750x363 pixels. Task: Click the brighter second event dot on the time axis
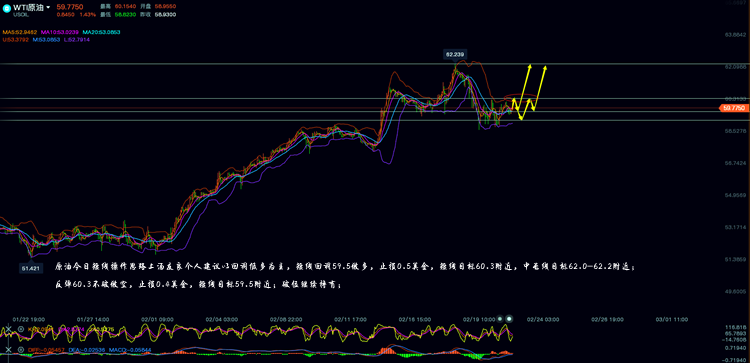tap(509, 319)
